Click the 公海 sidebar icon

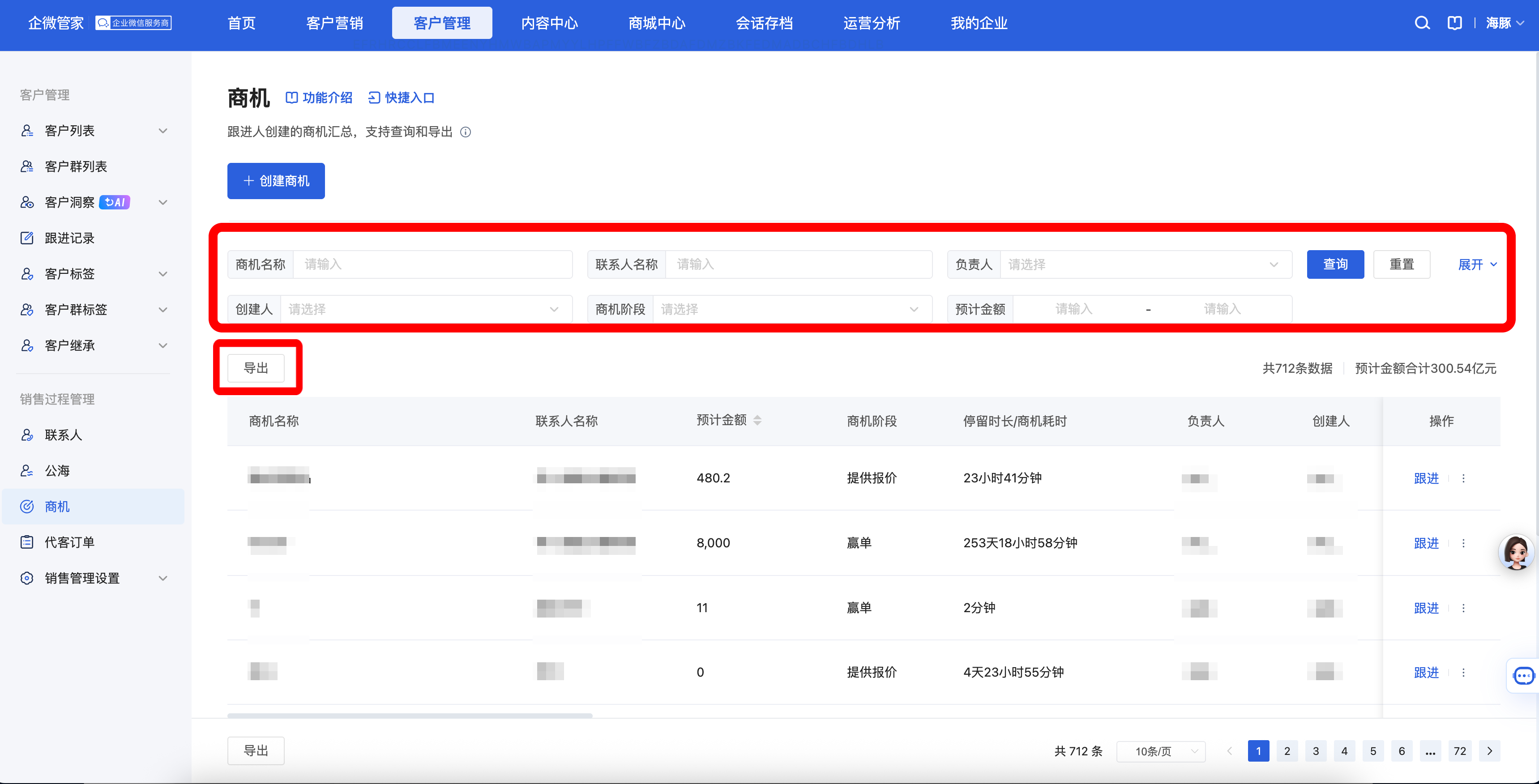click(x=27, y=471)
